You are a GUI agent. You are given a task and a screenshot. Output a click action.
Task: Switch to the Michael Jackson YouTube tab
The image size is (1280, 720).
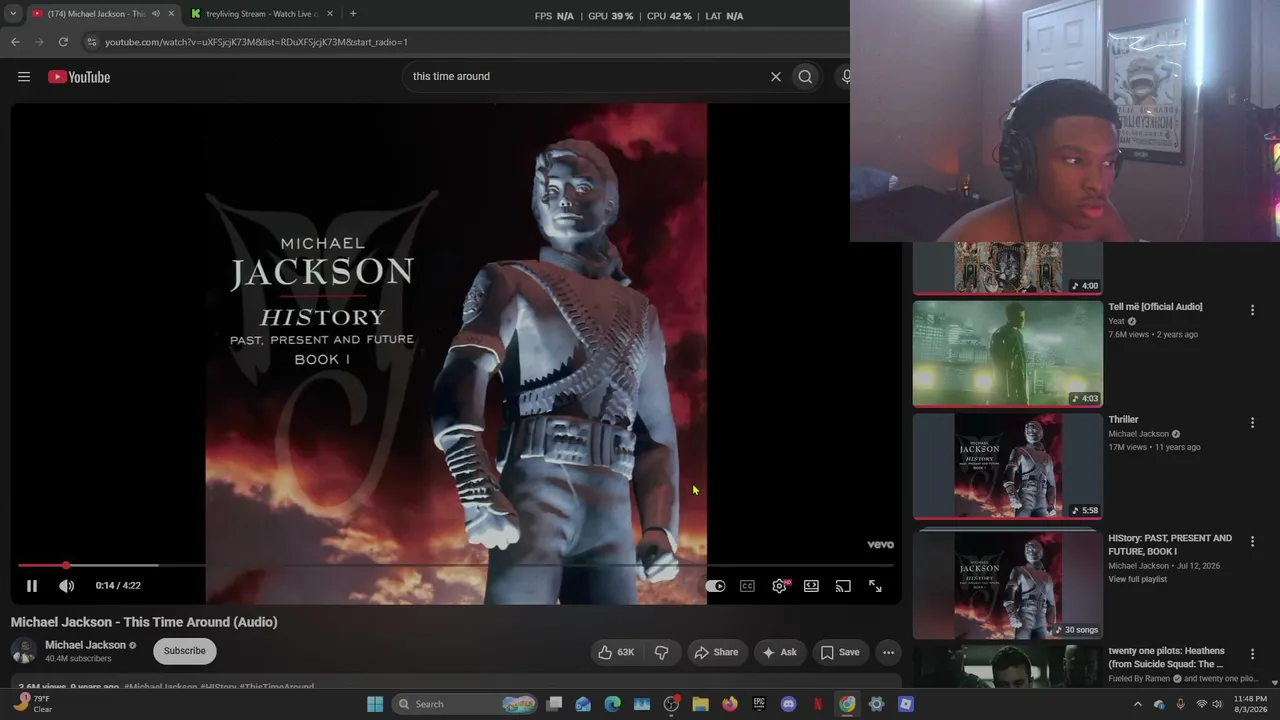tap(102, 14)
